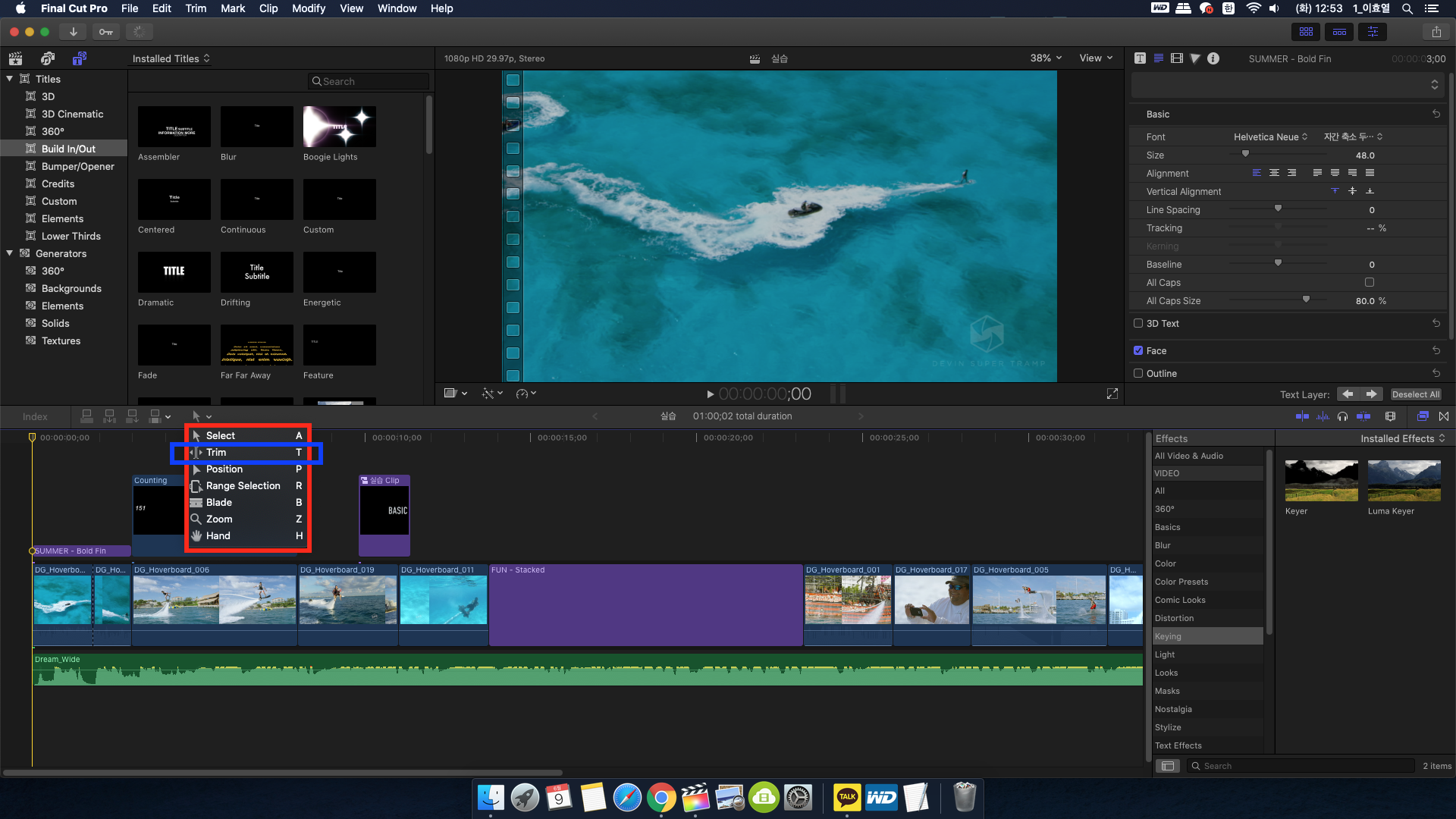
Task: Open the Modify menu
Action: [308, 8]
